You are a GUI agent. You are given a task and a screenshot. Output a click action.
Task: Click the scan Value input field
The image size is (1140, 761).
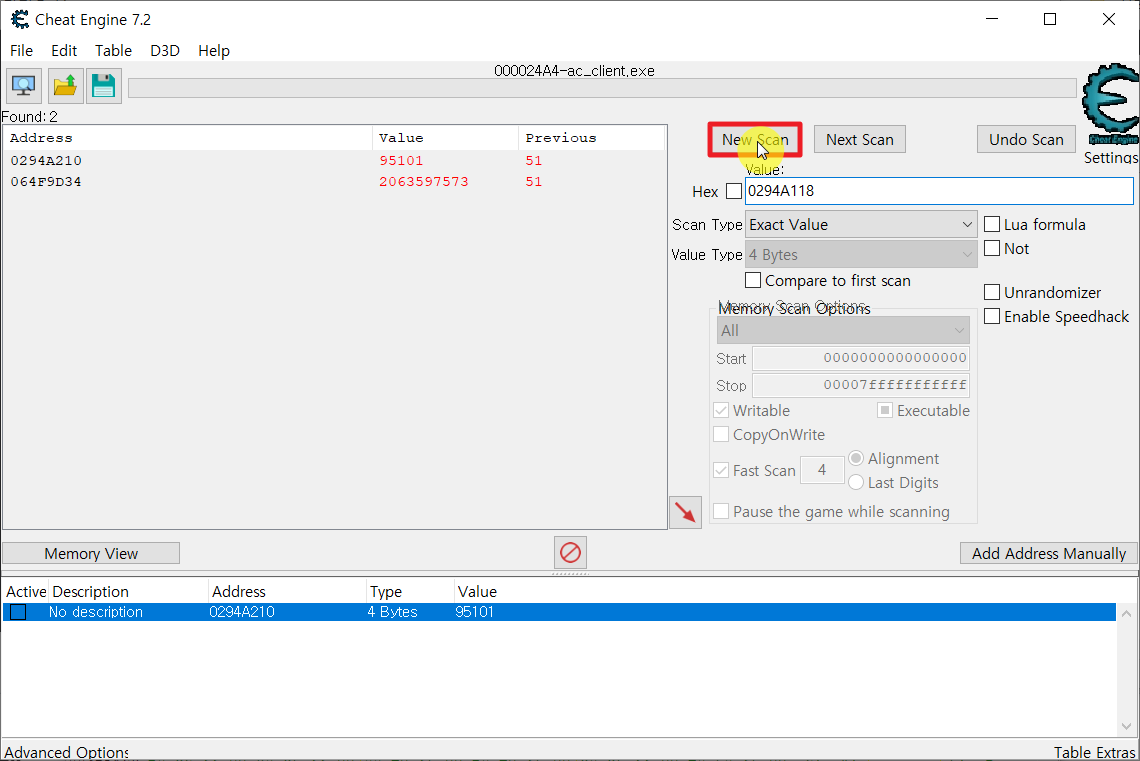click(x=939, y=191)
